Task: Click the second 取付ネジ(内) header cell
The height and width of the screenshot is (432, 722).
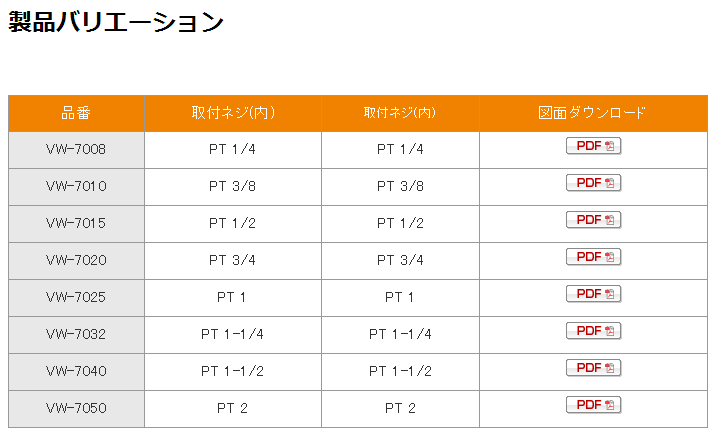Action: click(x=400, y=113)
